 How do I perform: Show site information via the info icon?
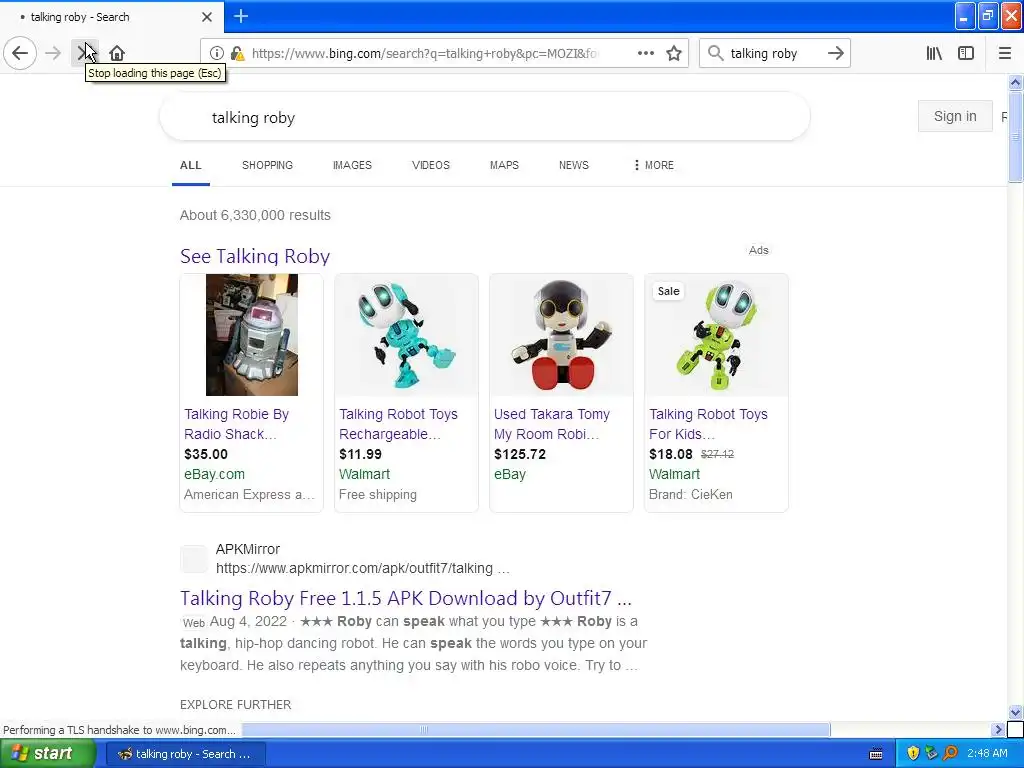217,54
